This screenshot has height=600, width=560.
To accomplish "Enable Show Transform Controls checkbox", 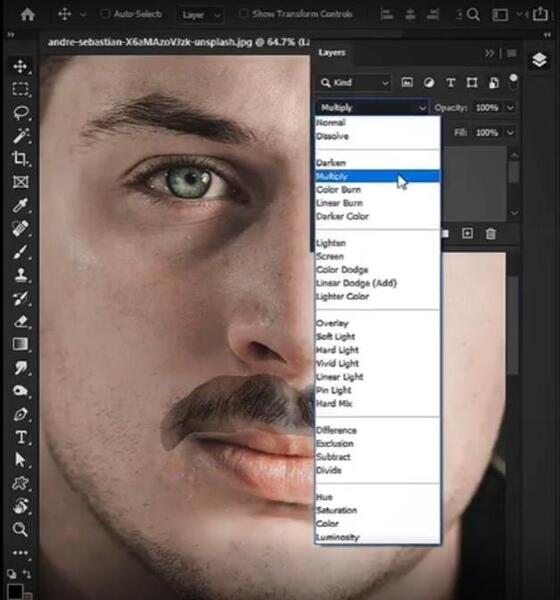I will pyautogui.click(x=243, y=14).
